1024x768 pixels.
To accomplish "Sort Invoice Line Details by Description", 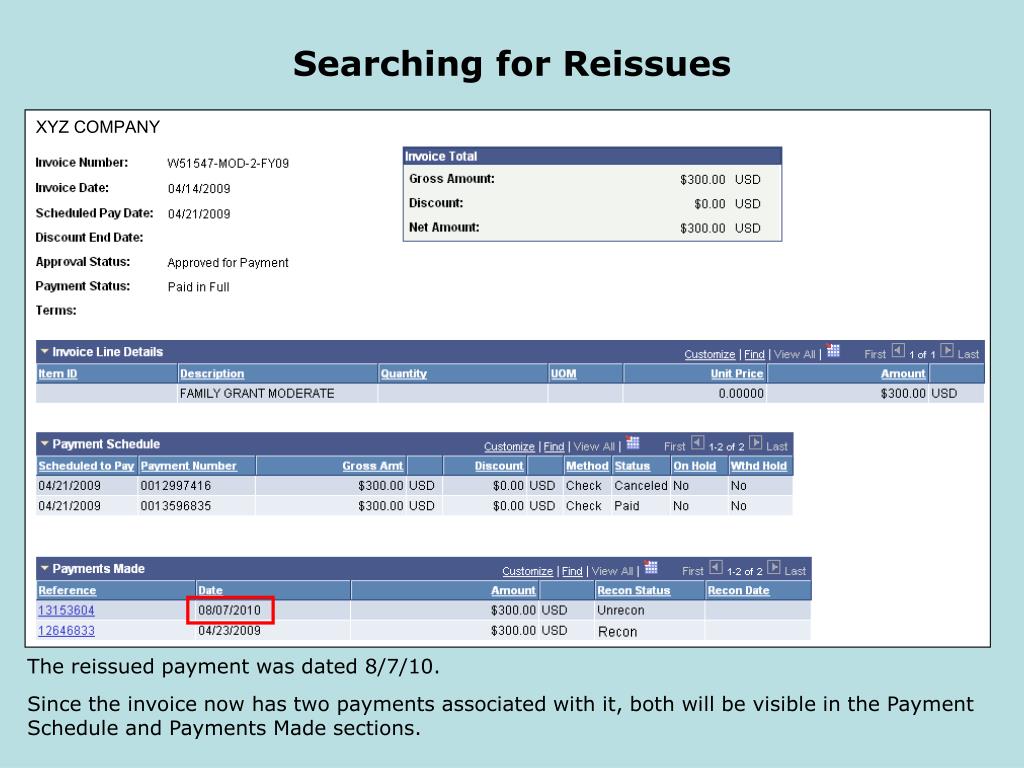I will coord(211,374).
